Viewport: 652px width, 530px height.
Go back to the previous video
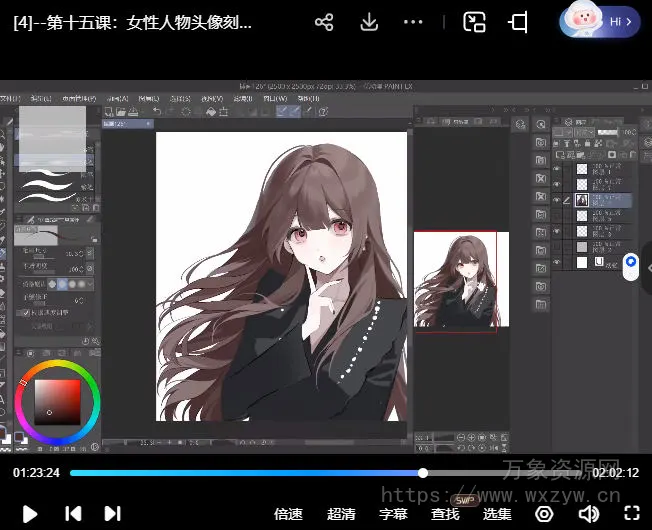pyautogui.click(x=73, y=514)
